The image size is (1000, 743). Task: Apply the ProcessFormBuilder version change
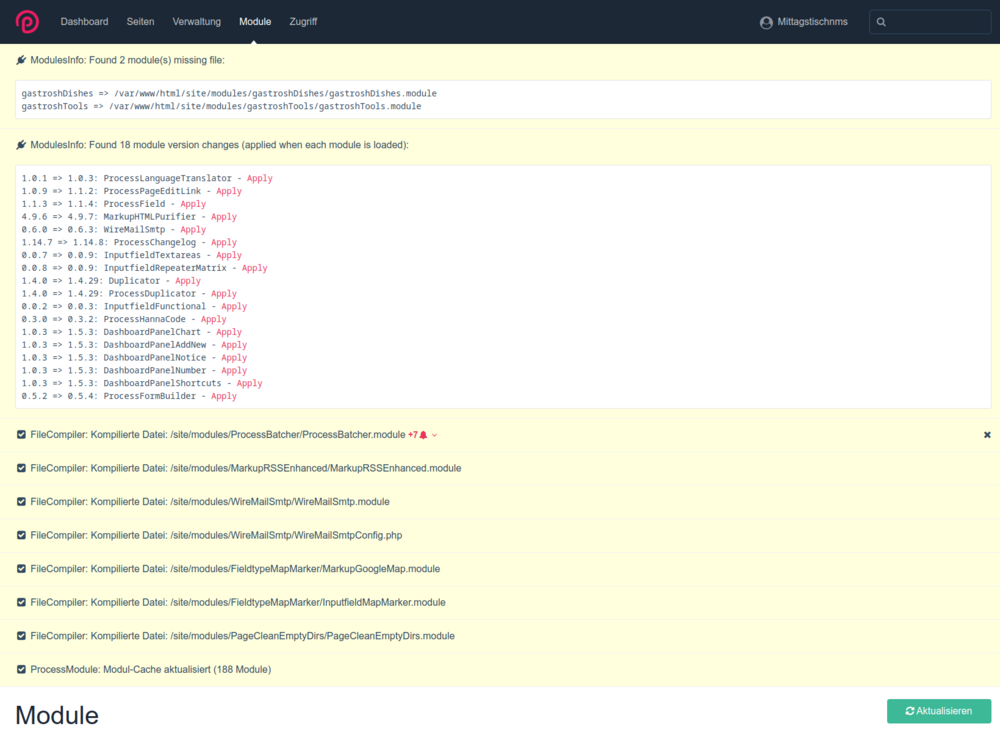[x=223, y=395]
